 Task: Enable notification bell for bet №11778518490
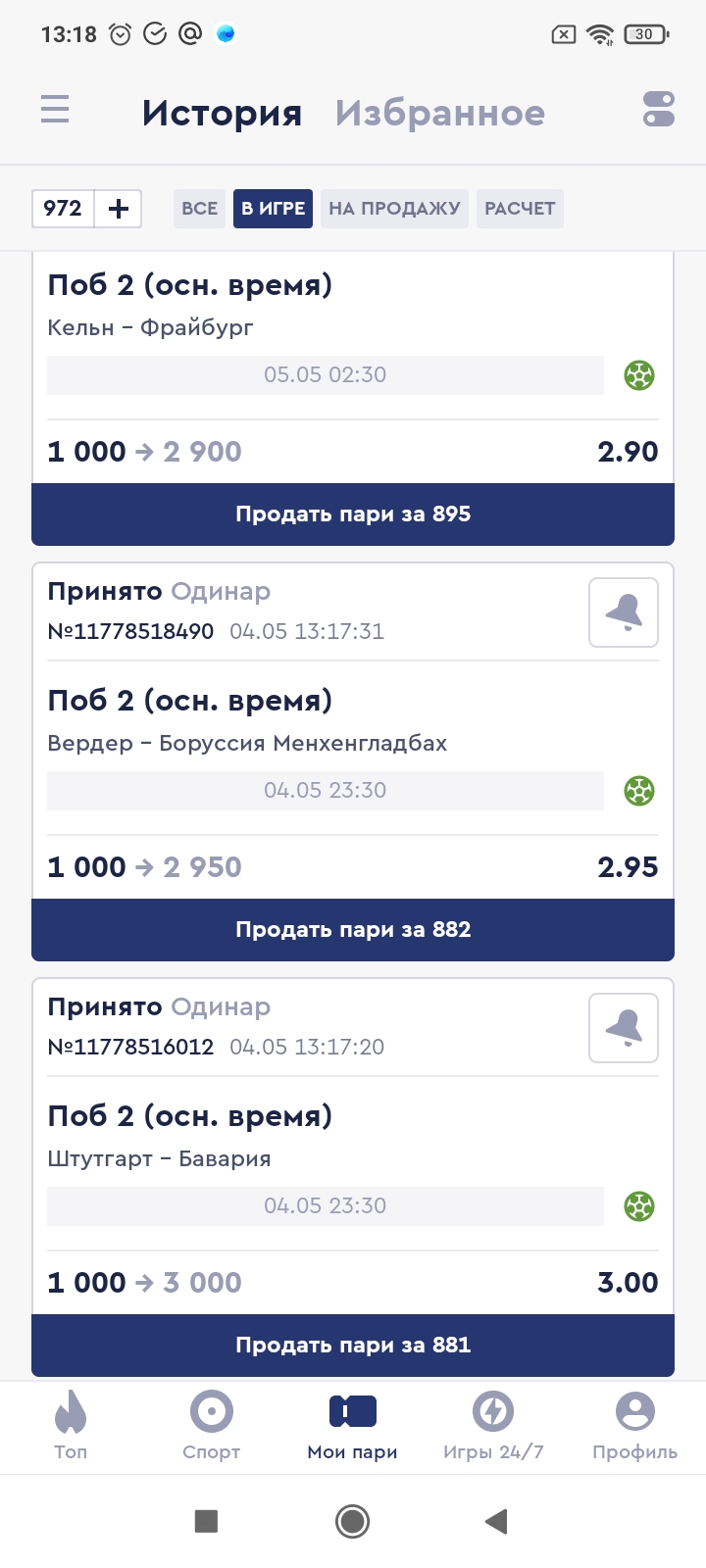coord(624,612)
